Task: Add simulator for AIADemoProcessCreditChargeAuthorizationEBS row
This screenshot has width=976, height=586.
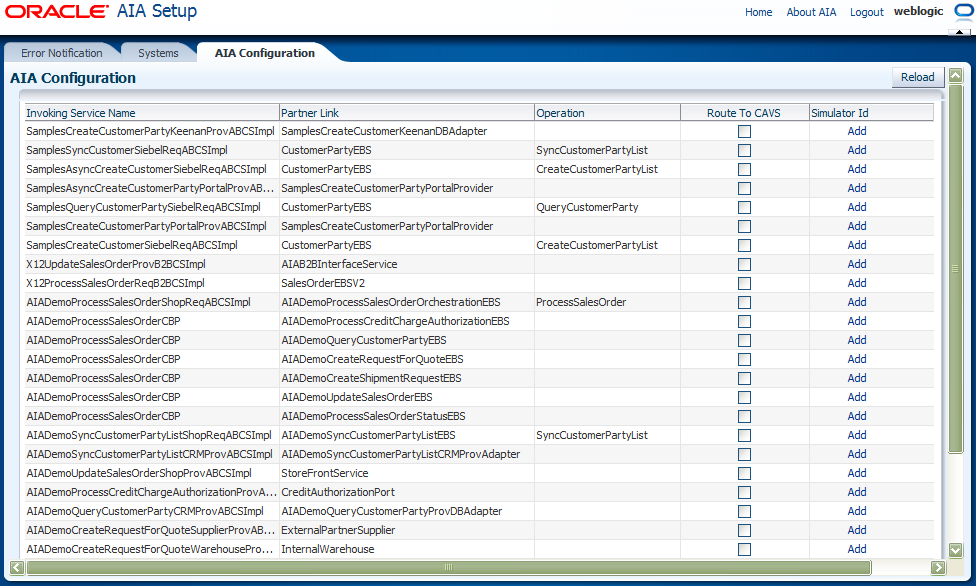Action: 856,321
